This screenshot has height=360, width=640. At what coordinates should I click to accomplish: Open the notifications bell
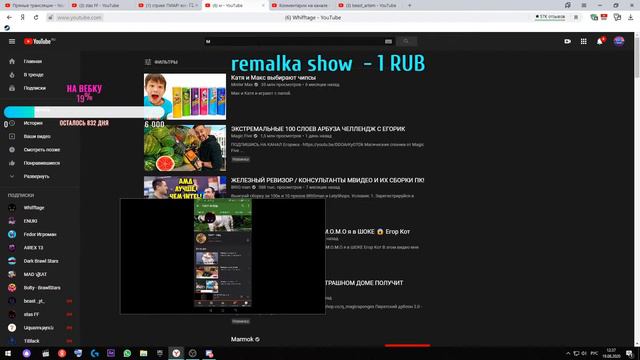pyautogui.click(x=600, y=41)
